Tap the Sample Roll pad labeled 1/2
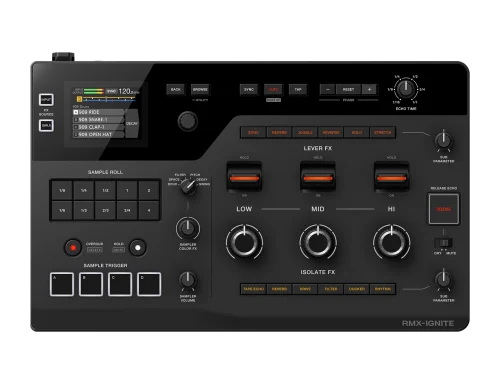The height and width of the screenshot is (383, 500). tap(105, 190)
